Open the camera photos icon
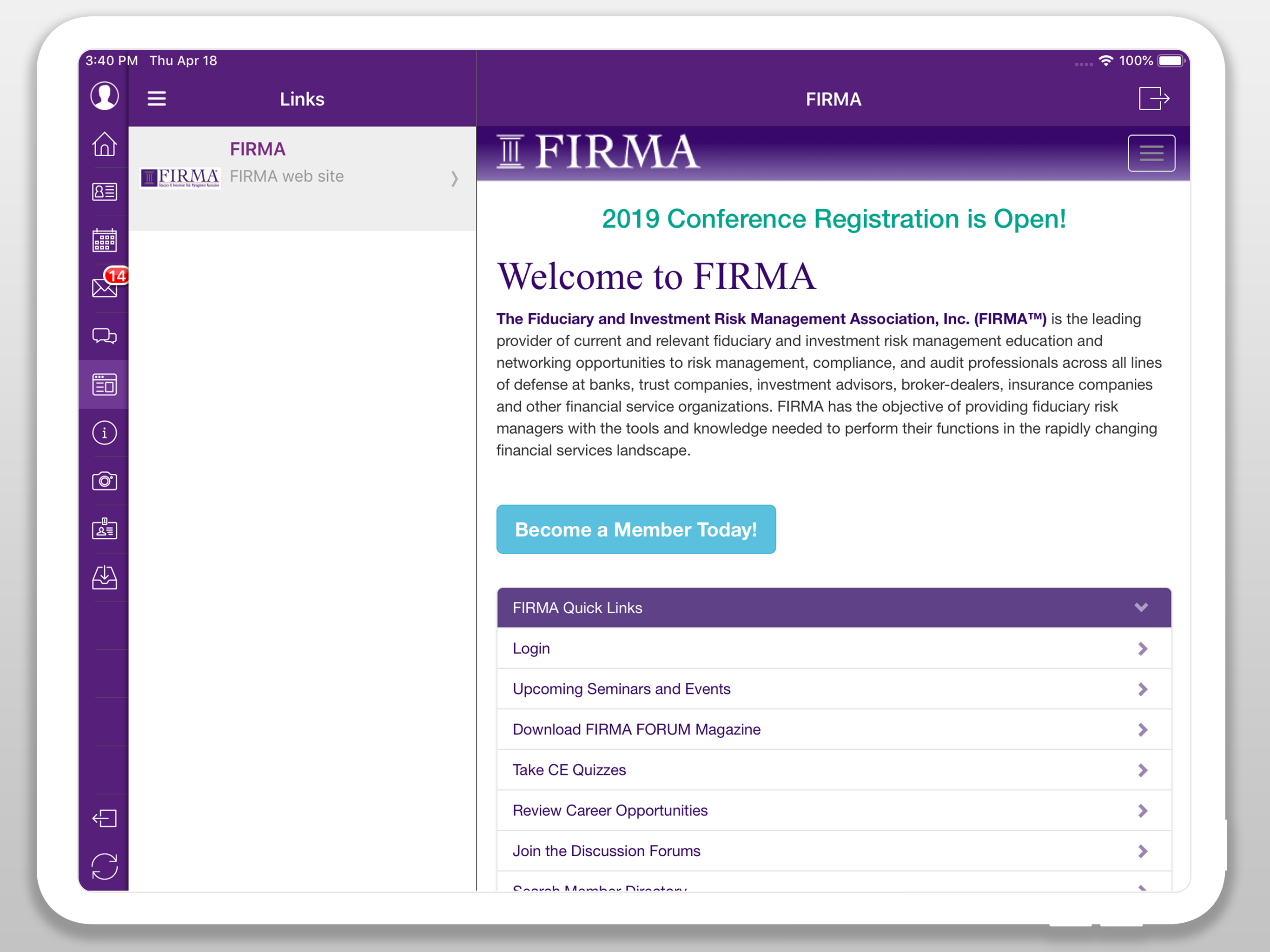 [105, 481]
